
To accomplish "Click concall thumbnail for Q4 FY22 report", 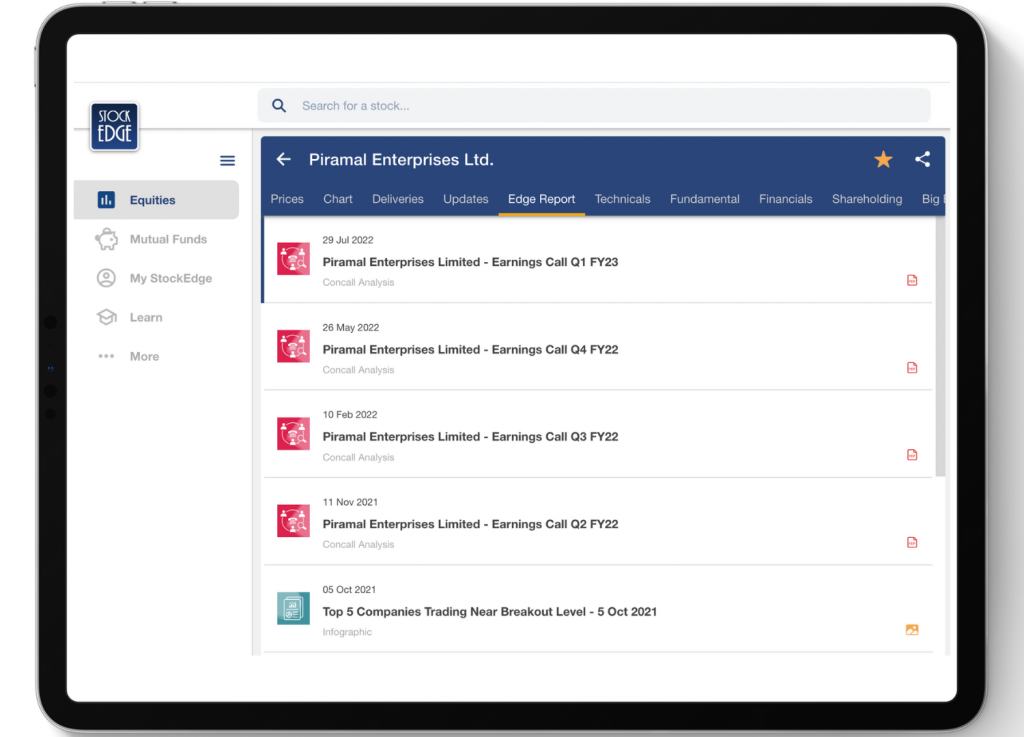I will 293,347.
